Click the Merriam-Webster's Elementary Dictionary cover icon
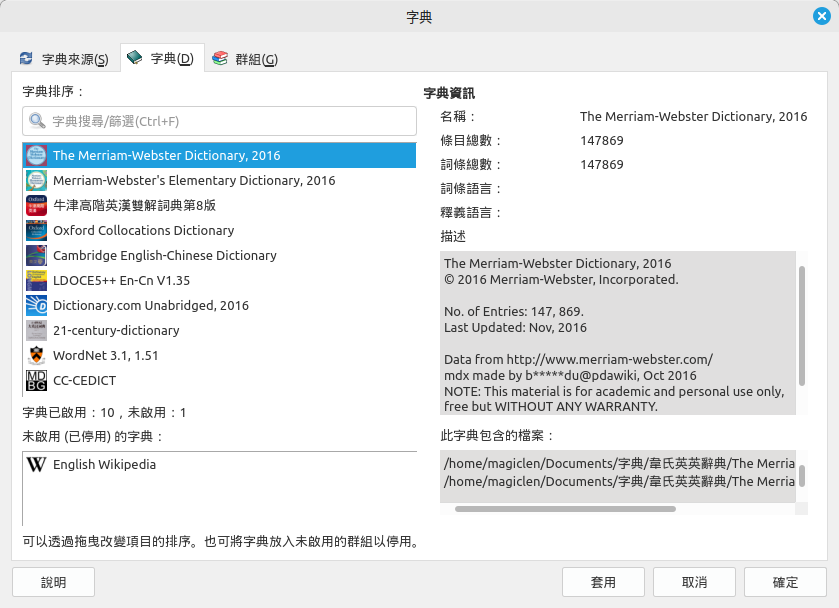Viewport: 839px width, 608px height. pyautogui.click(x=36, y=180)
